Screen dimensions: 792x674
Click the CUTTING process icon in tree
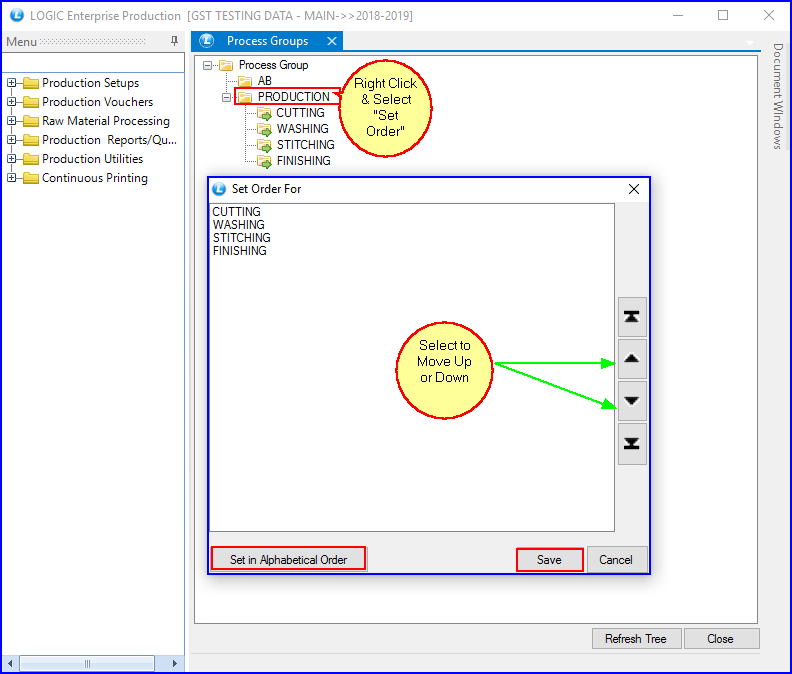tap(265, 113)
